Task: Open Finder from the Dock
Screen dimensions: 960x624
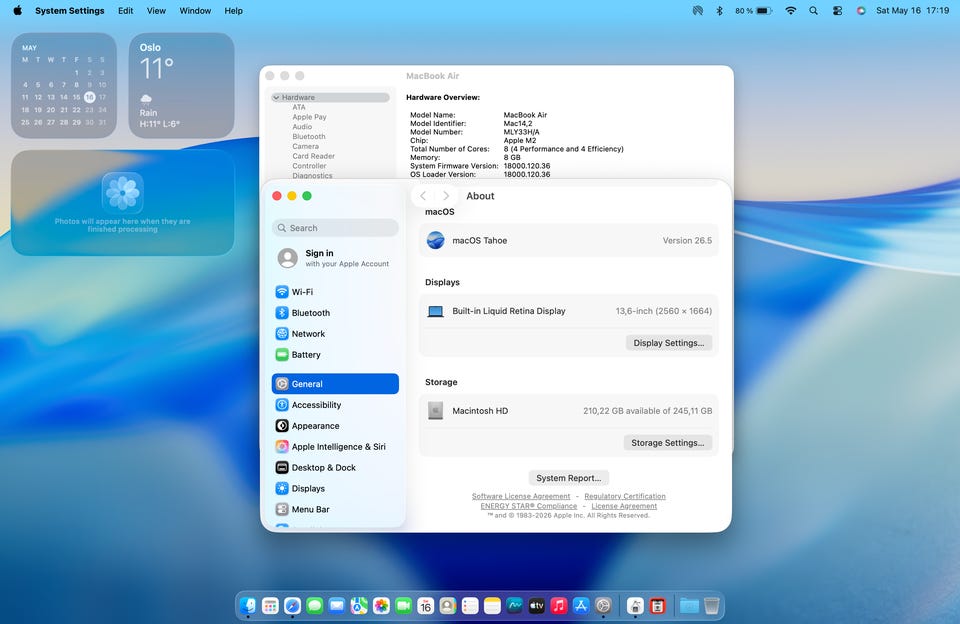Action: point(248,606)
